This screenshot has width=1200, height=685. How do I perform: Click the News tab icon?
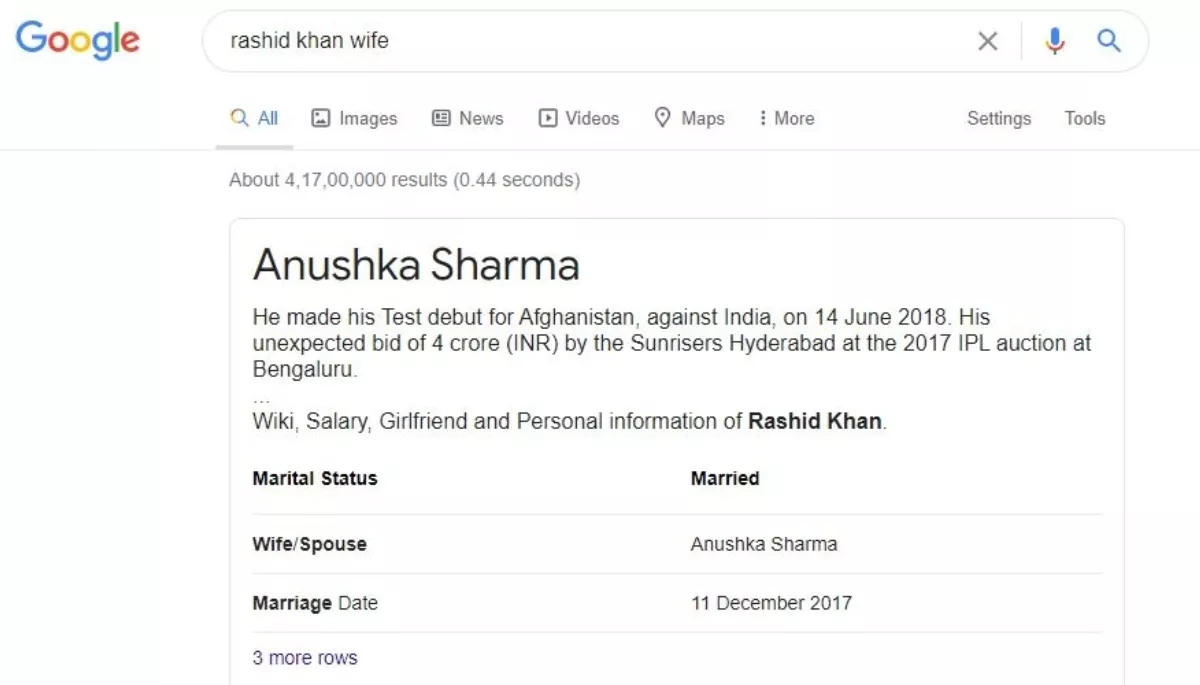pyautogui.click(x=441, y=118)
